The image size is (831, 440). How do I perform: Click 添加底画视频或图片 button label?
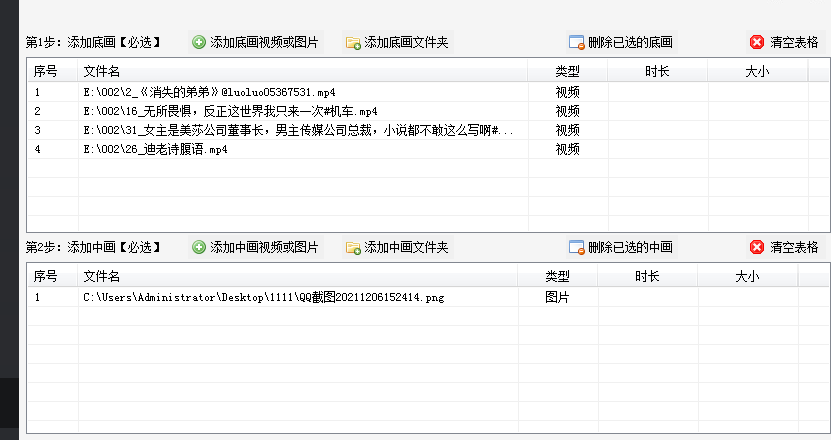pos(264,42)
